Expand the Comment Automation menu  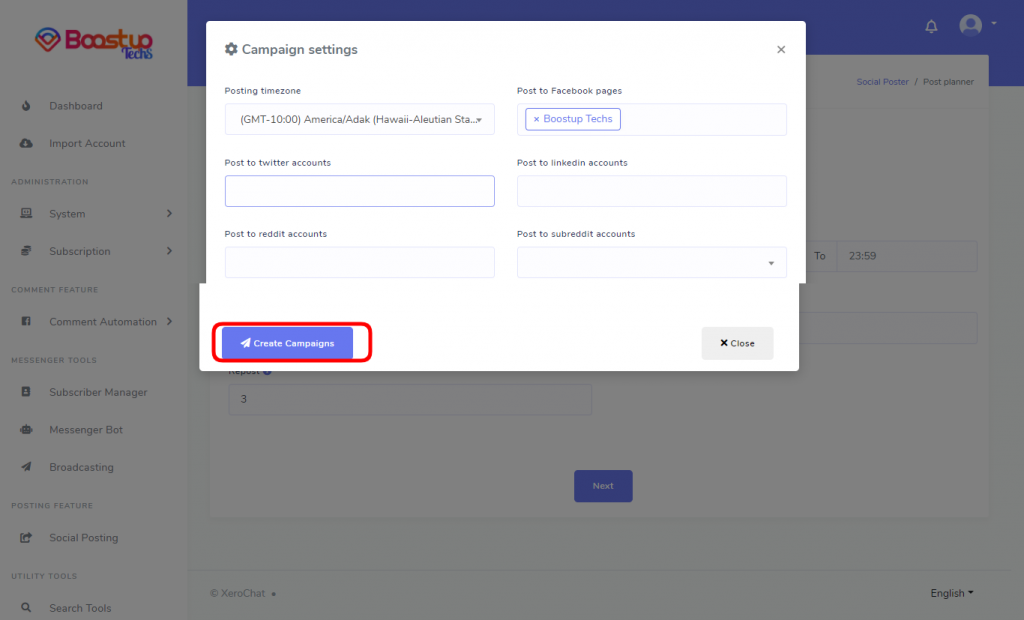coord(94,321)
